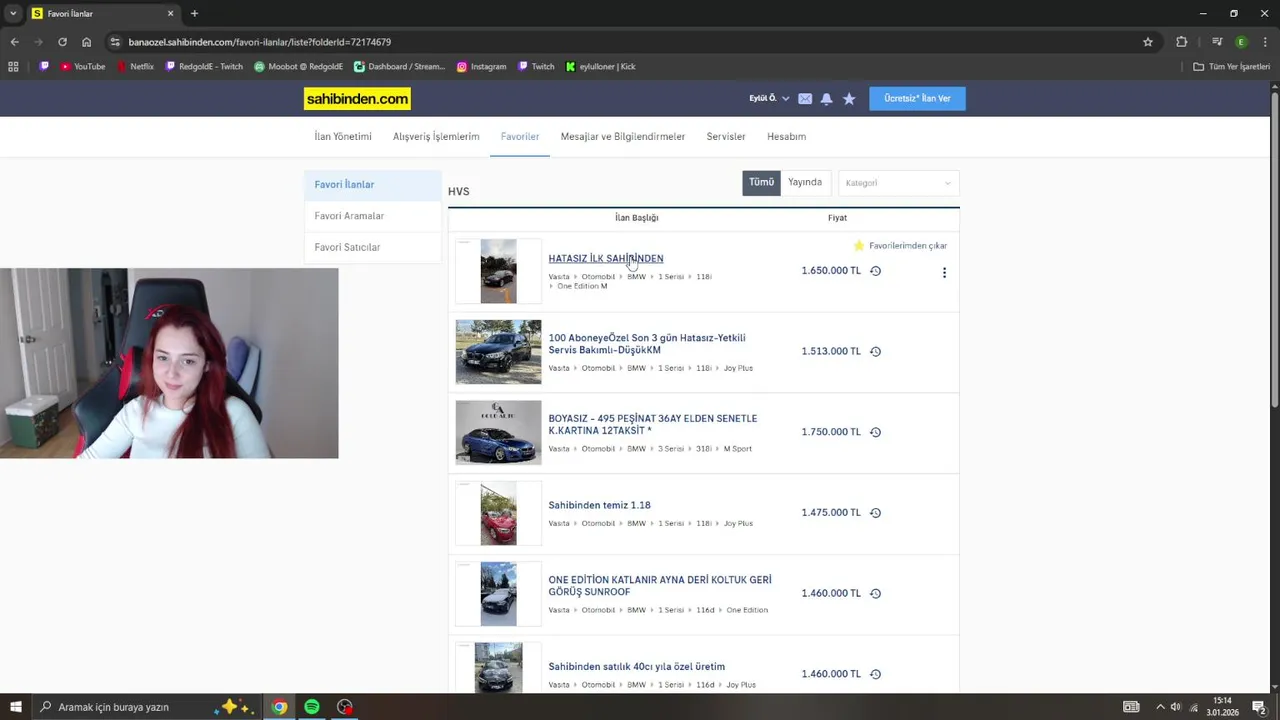Open the Chrome tab search dropdown arrow

(x=13, y=14)
